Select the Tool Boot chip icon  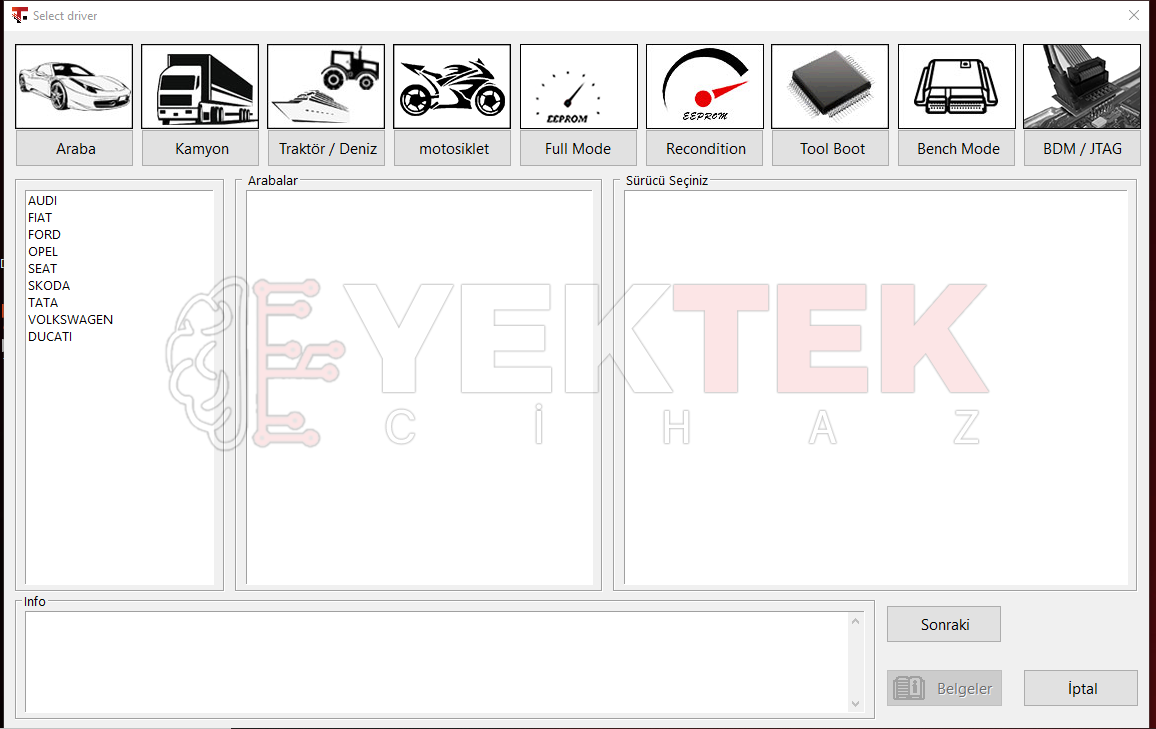830,86
